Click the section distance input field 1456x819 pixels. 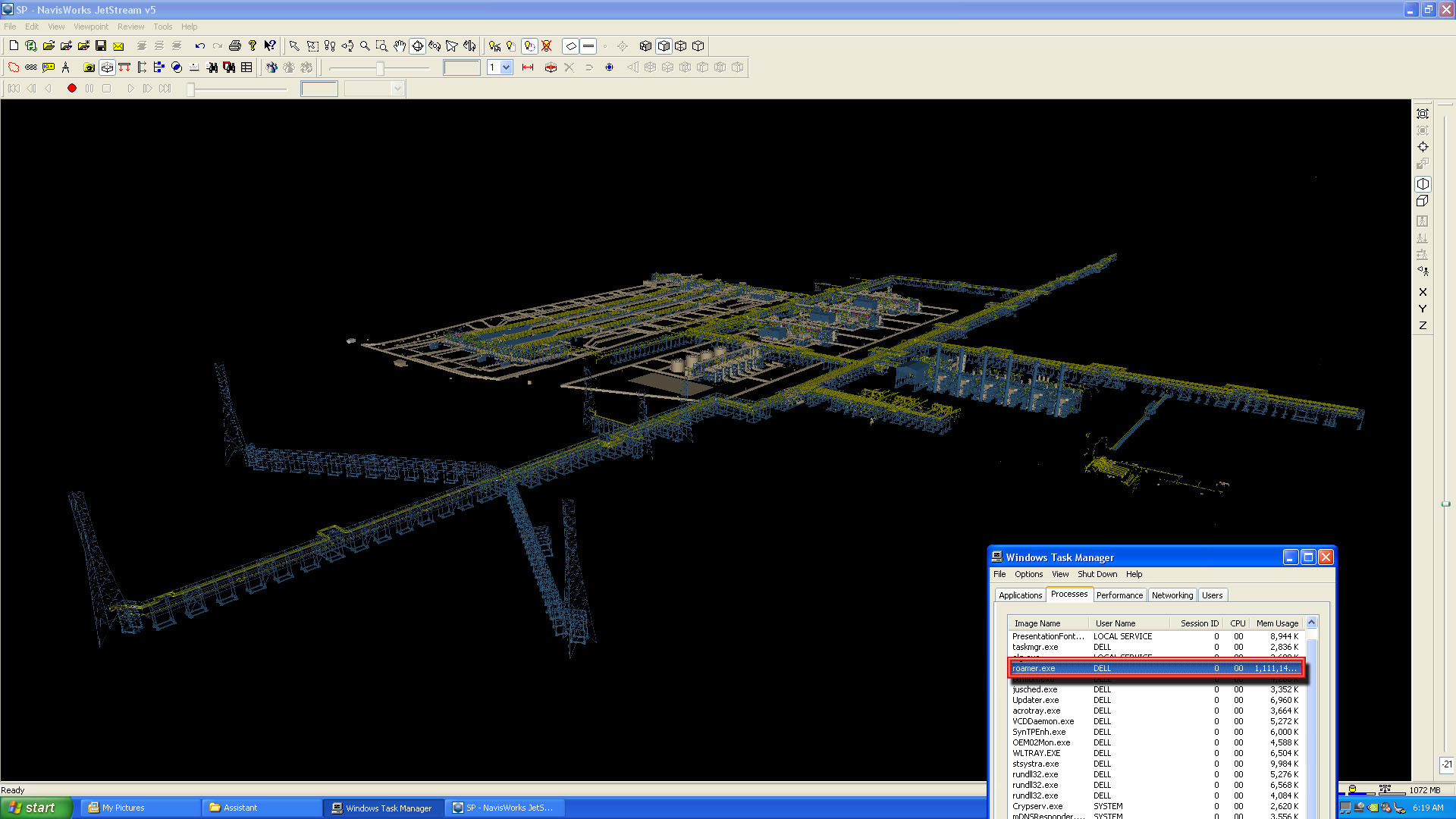tap(462, 67)
